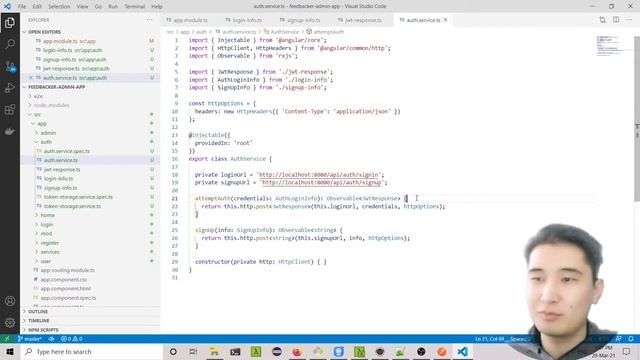640x360 pixels.
Task: Open editor more actions menu
Action: point(629,20)
